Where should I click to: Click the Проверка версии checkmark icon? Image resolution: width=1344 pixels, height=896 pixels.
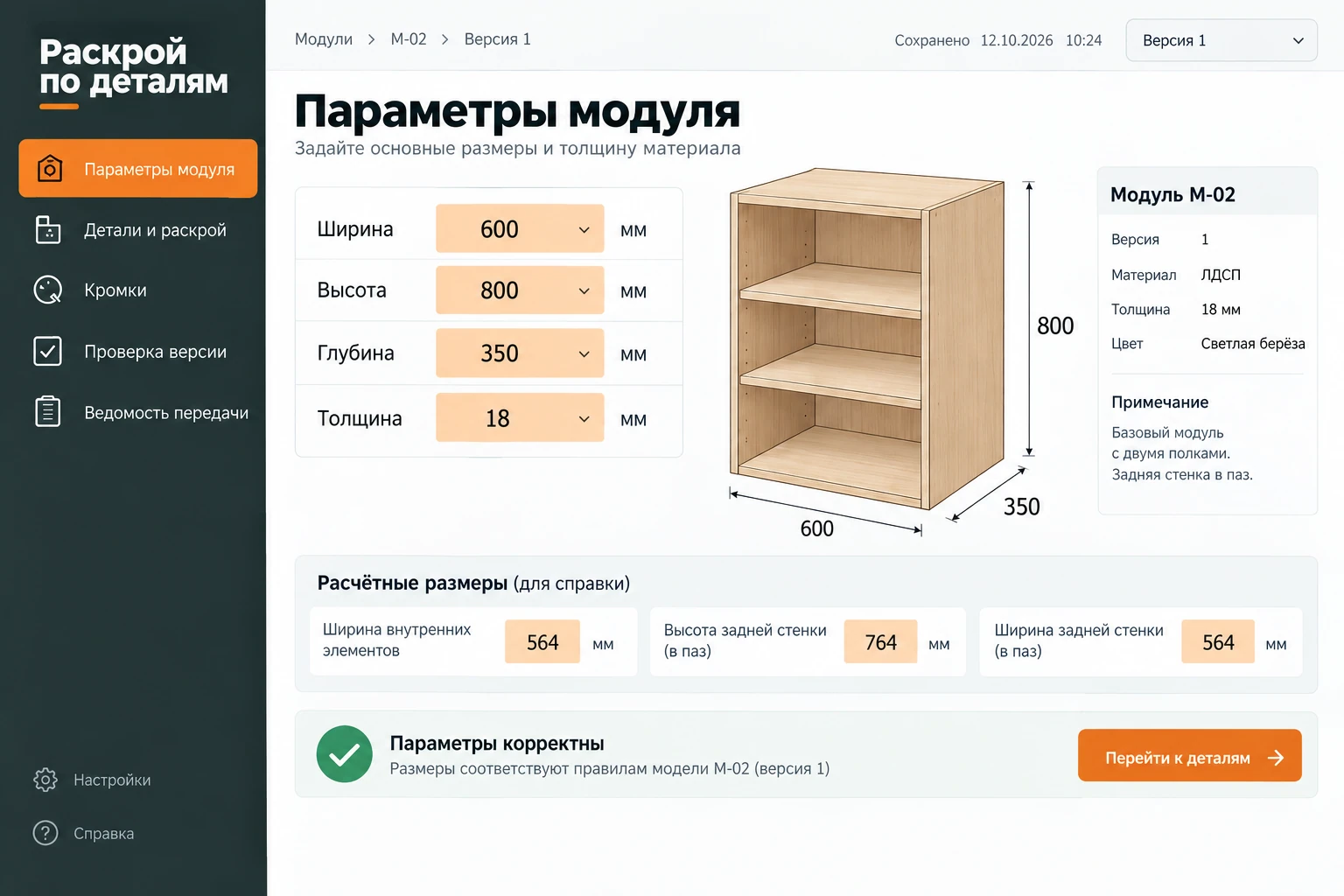[x=47, y=351]
